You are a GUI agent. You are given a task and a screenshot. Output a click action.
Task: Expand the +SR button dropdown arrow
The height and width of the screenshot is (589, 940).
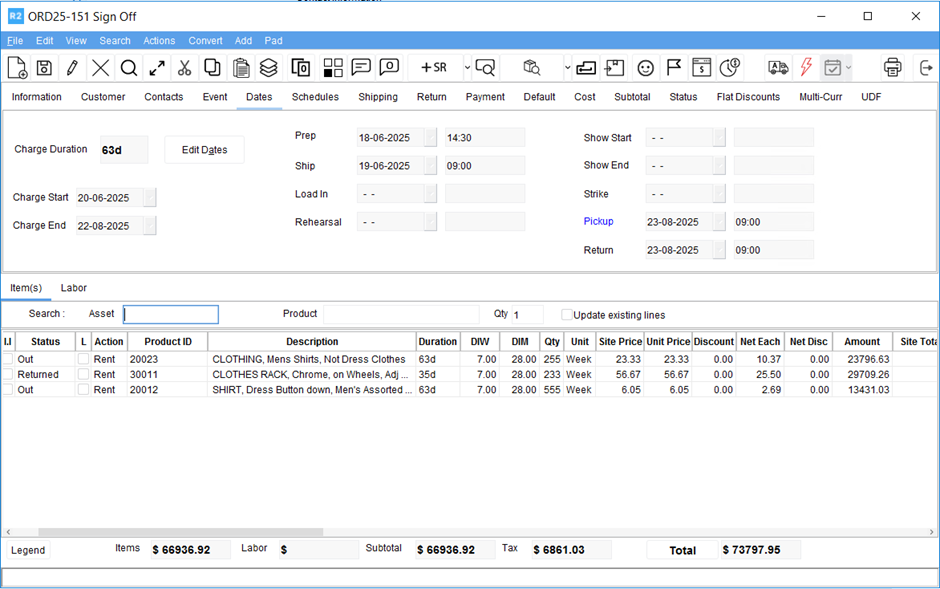coord(466,68)
